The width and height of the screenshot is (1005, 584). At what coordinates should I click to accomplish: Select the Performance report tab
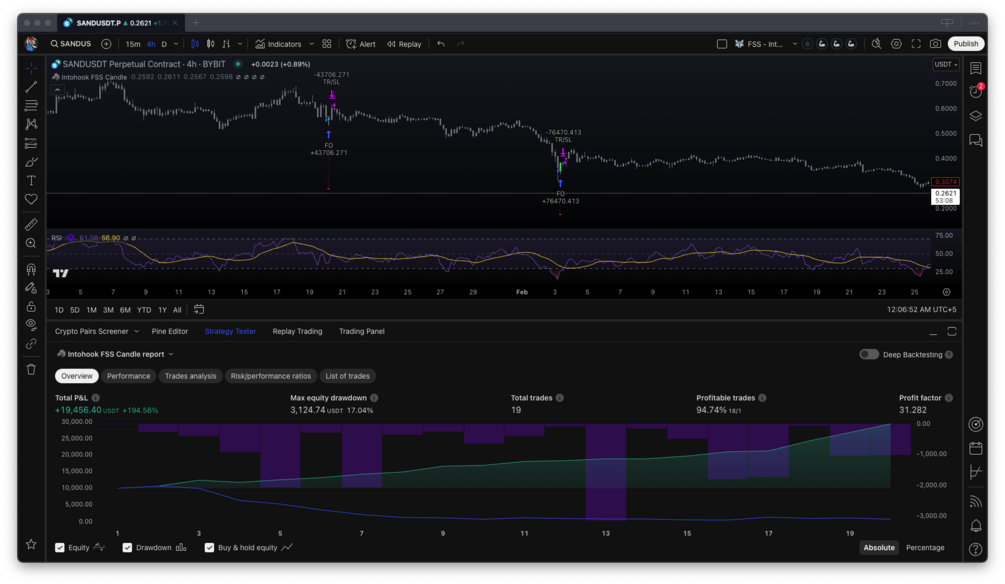pyautogui.click(x=128, y=376)
